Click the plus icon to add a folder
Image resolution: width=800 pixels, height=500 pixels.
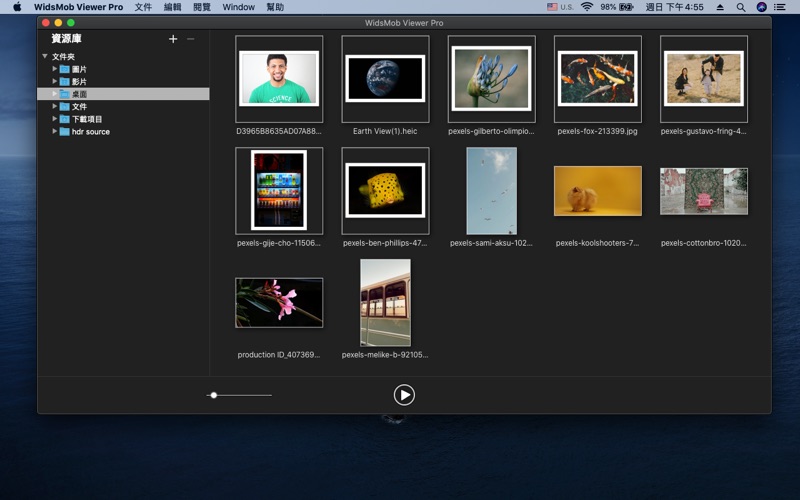pyautogui.click(x=173, y=39)
